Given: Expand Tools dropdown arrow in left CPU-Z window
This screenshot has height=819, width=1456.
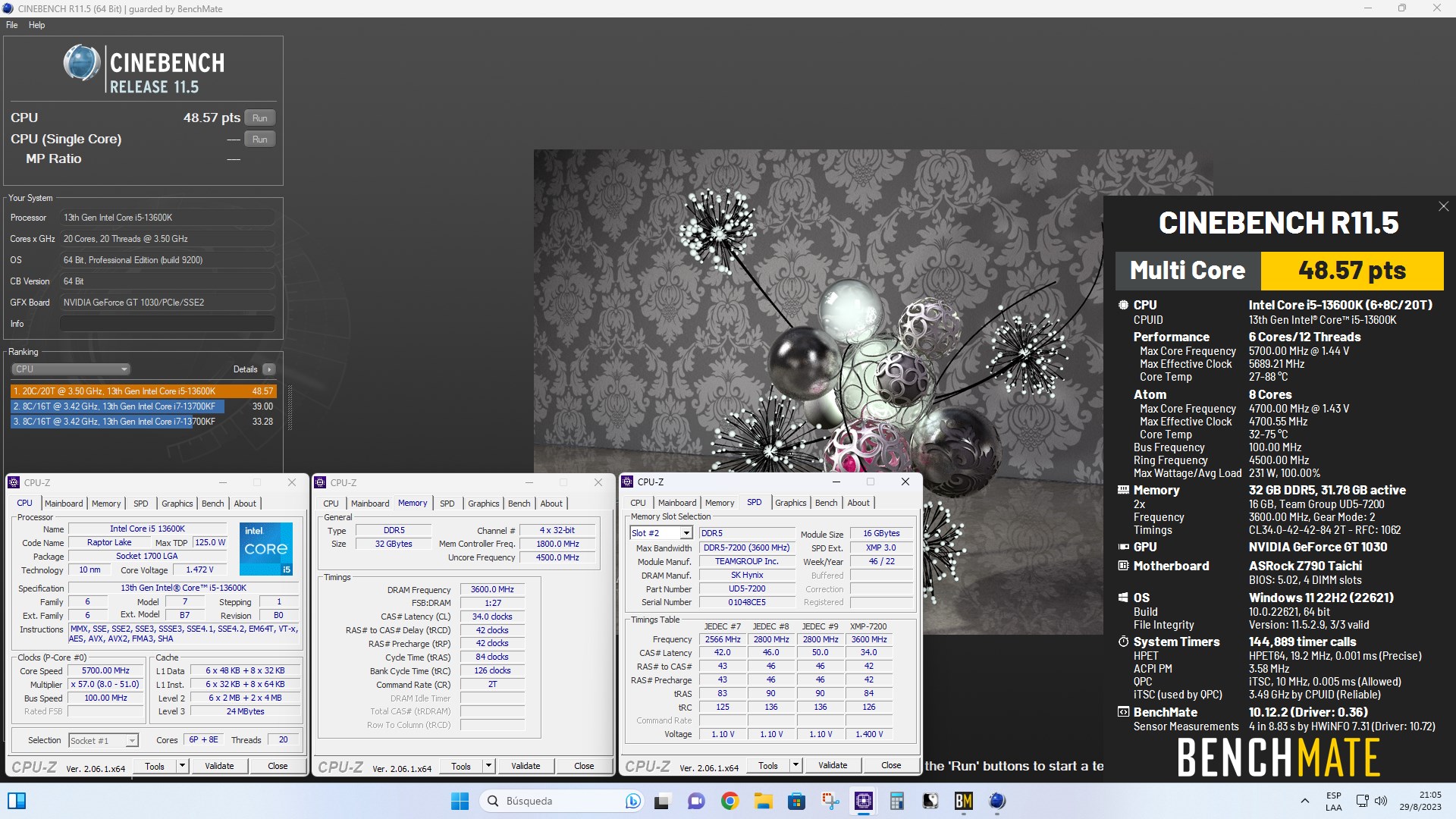Looking at the screenshot, I should pos(182,766).
